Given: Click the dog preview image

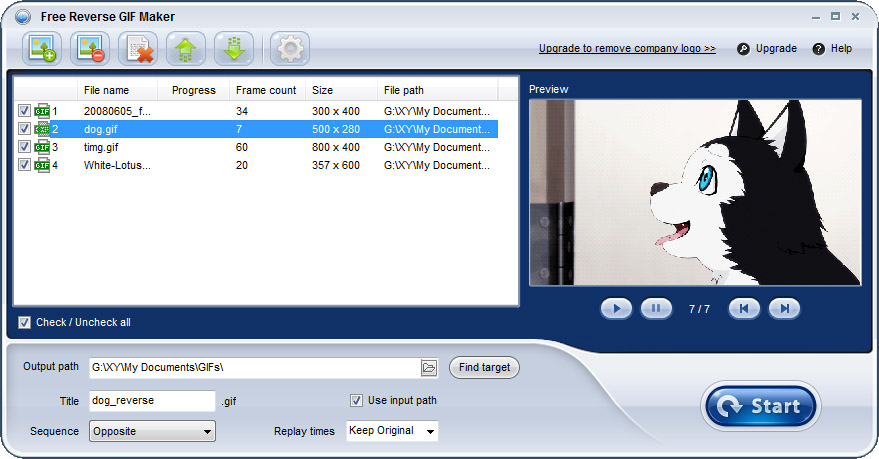Looking at the screenshot, I should (695, 192).
